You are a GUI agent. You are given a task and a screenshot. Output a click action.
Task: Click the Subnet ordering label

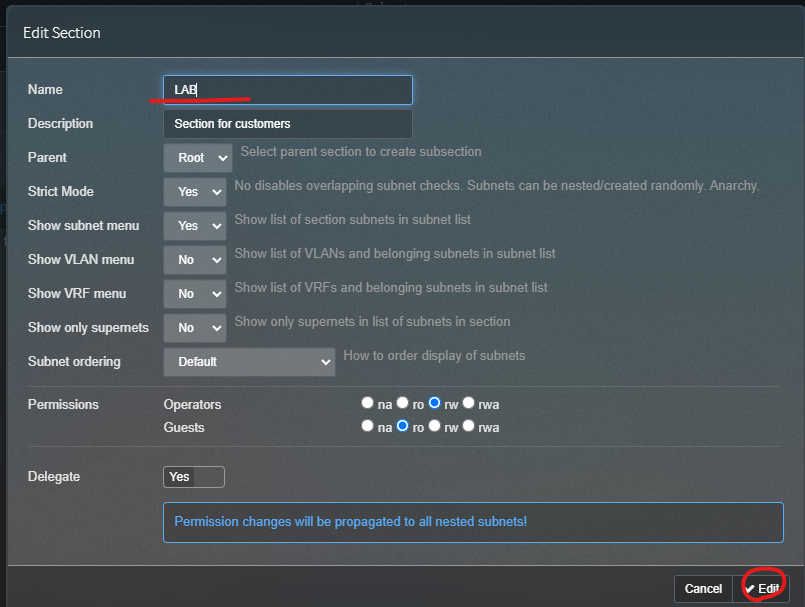(x=74, y=362)
